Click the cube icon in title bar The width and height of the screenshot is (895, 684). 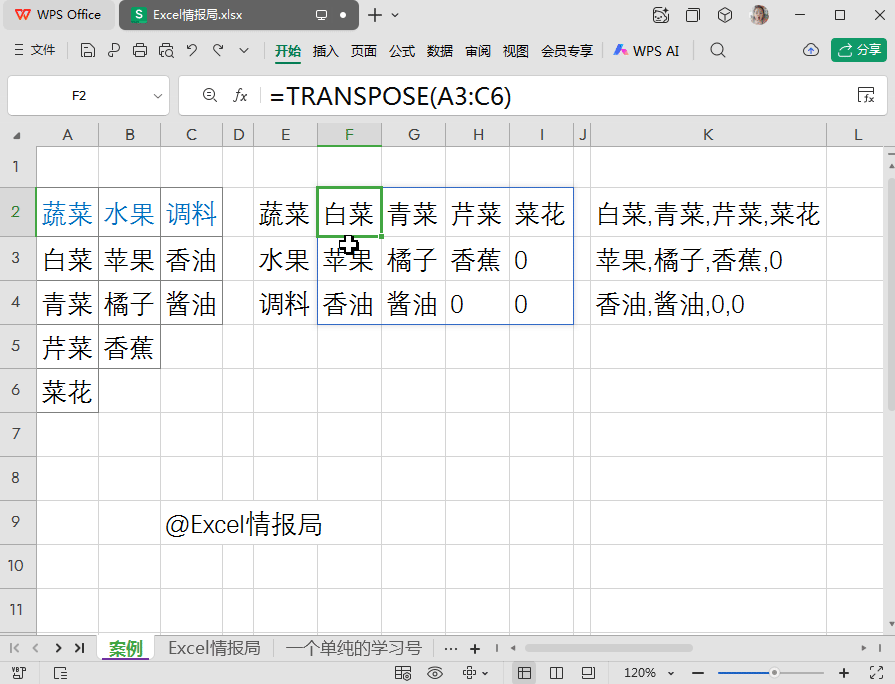pos(725,15)
